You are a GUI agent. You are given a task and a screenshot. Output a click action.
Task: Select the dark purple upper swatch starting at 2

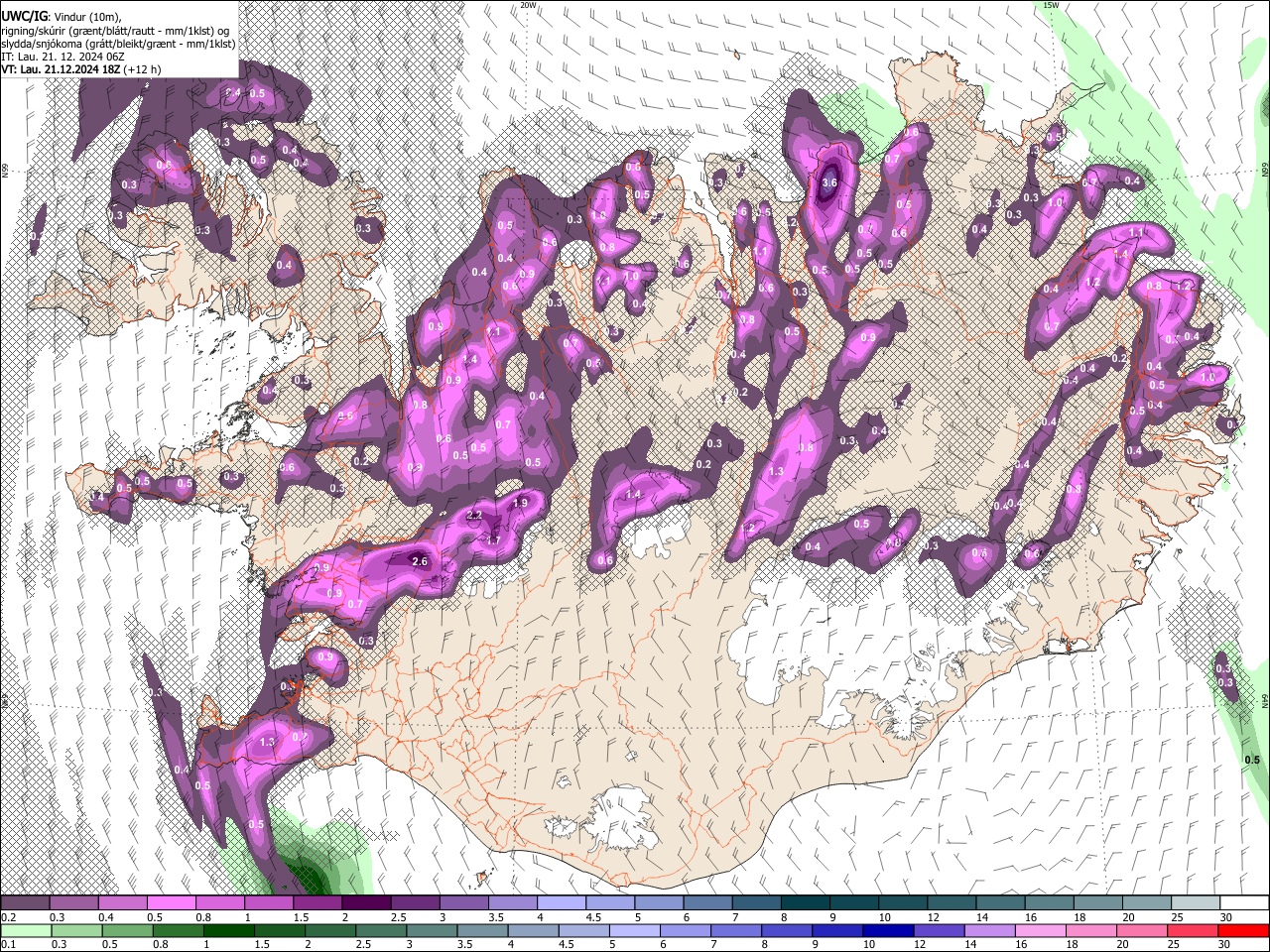pyautogui.click(x=366, y=902)
